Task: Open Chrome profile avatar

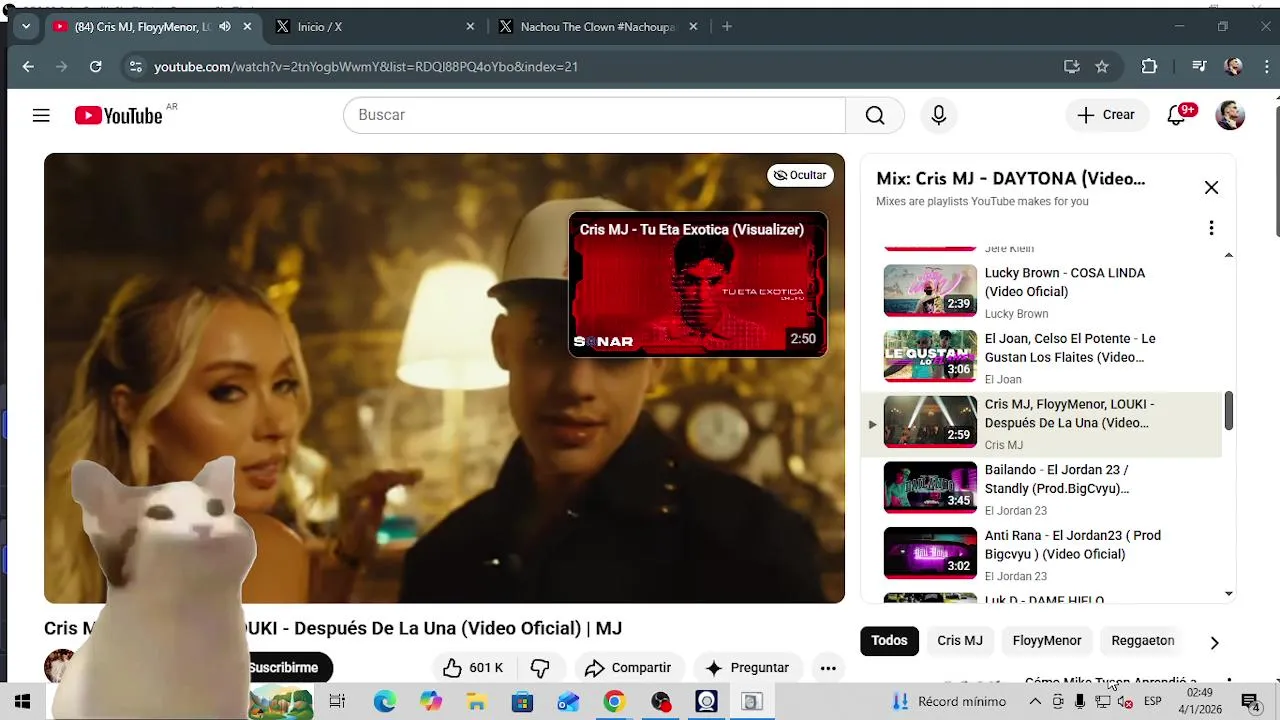Action: tap(1234, 67)
